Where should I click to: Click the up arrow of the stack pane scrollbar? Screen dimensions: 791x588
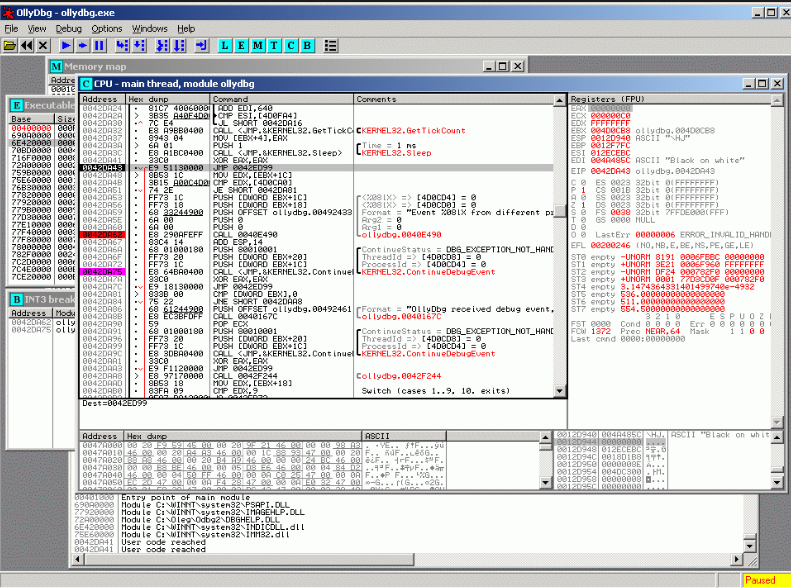point(777,437)
